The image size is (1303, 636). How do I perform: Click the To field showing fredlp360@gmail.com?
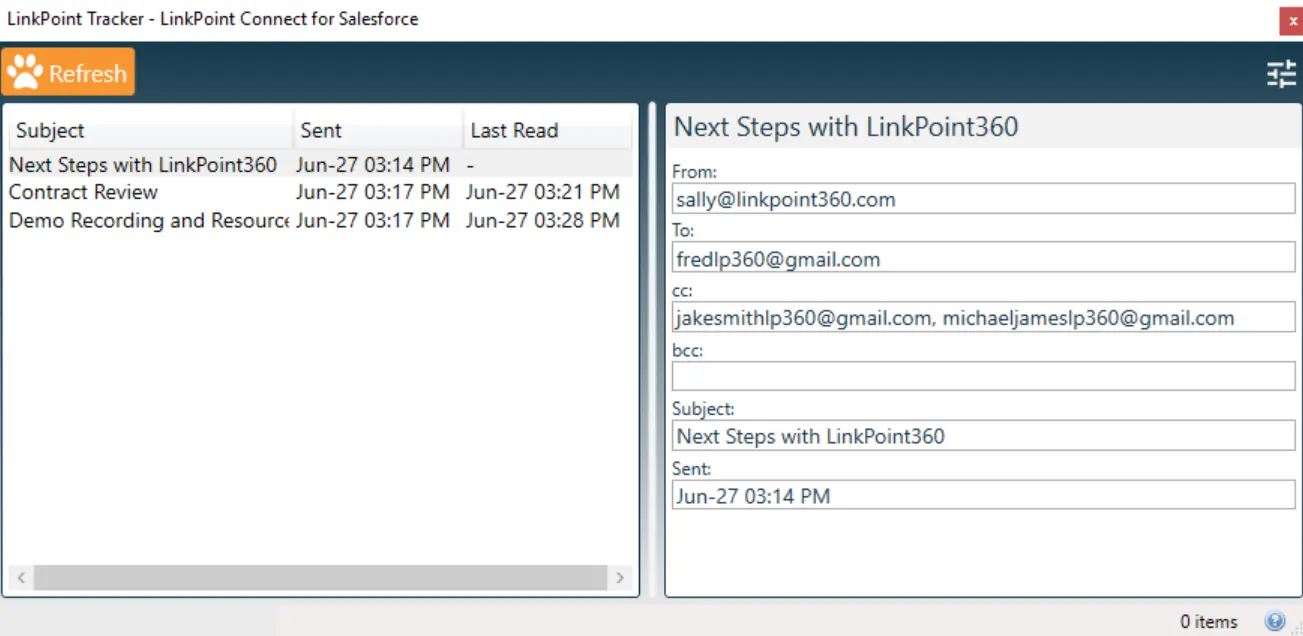coord(983,258)
